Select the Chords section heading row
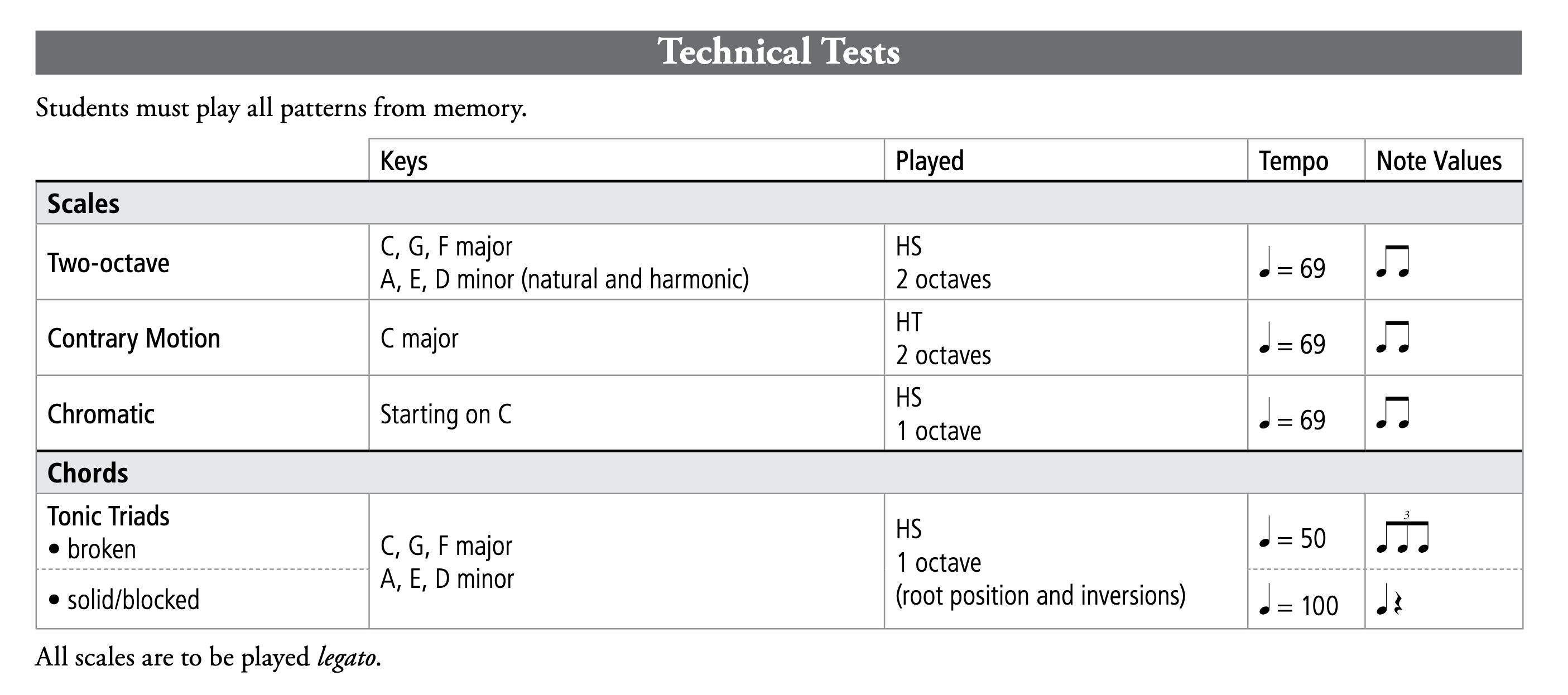The width and height of the screenshot is (1568, 695). (779, 473)
